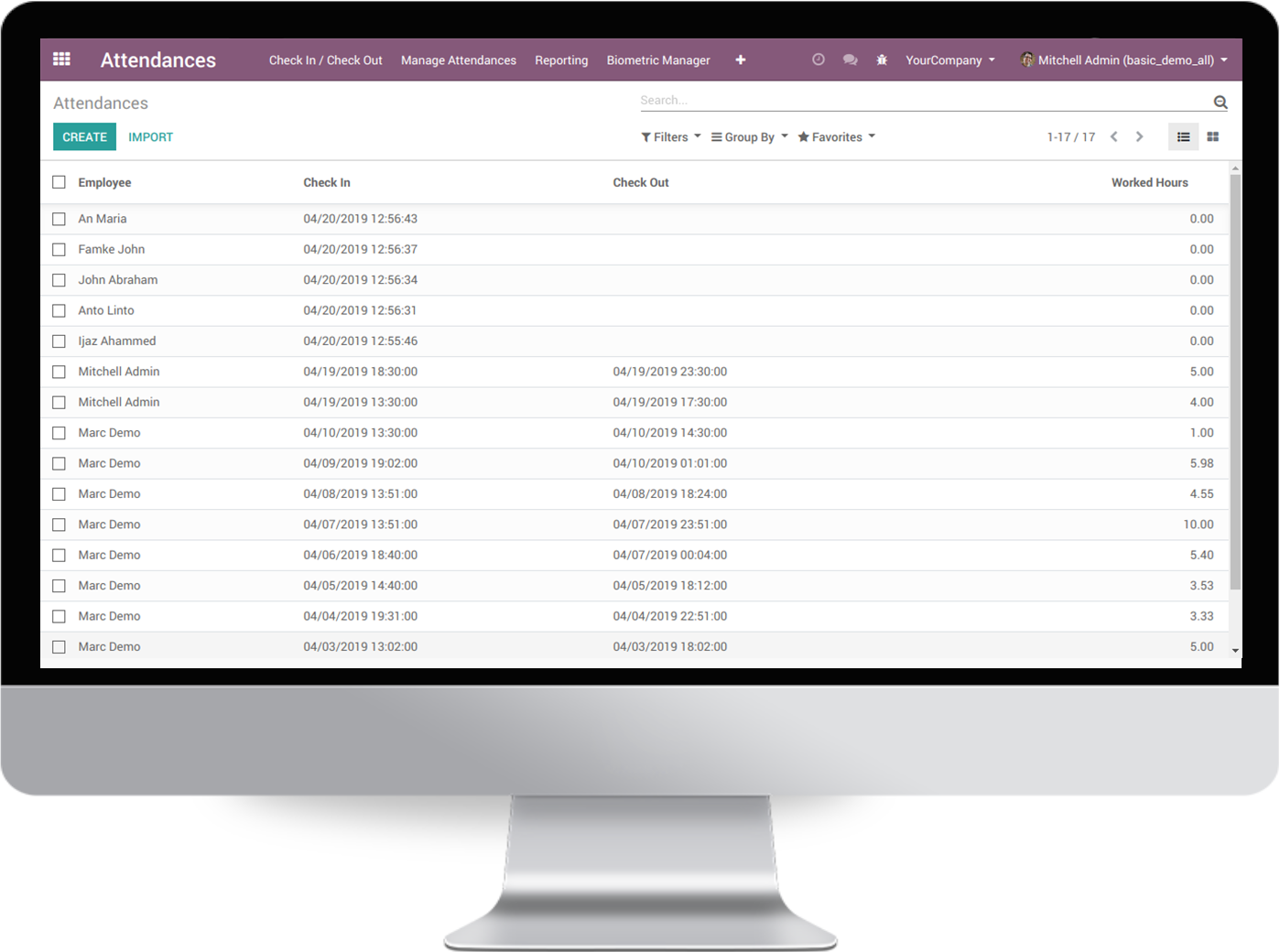Open the Group By dropdown
Image resolution: width=1280 pixels, height=952 pixels.
pyautogui.click(x=750, y=137)
